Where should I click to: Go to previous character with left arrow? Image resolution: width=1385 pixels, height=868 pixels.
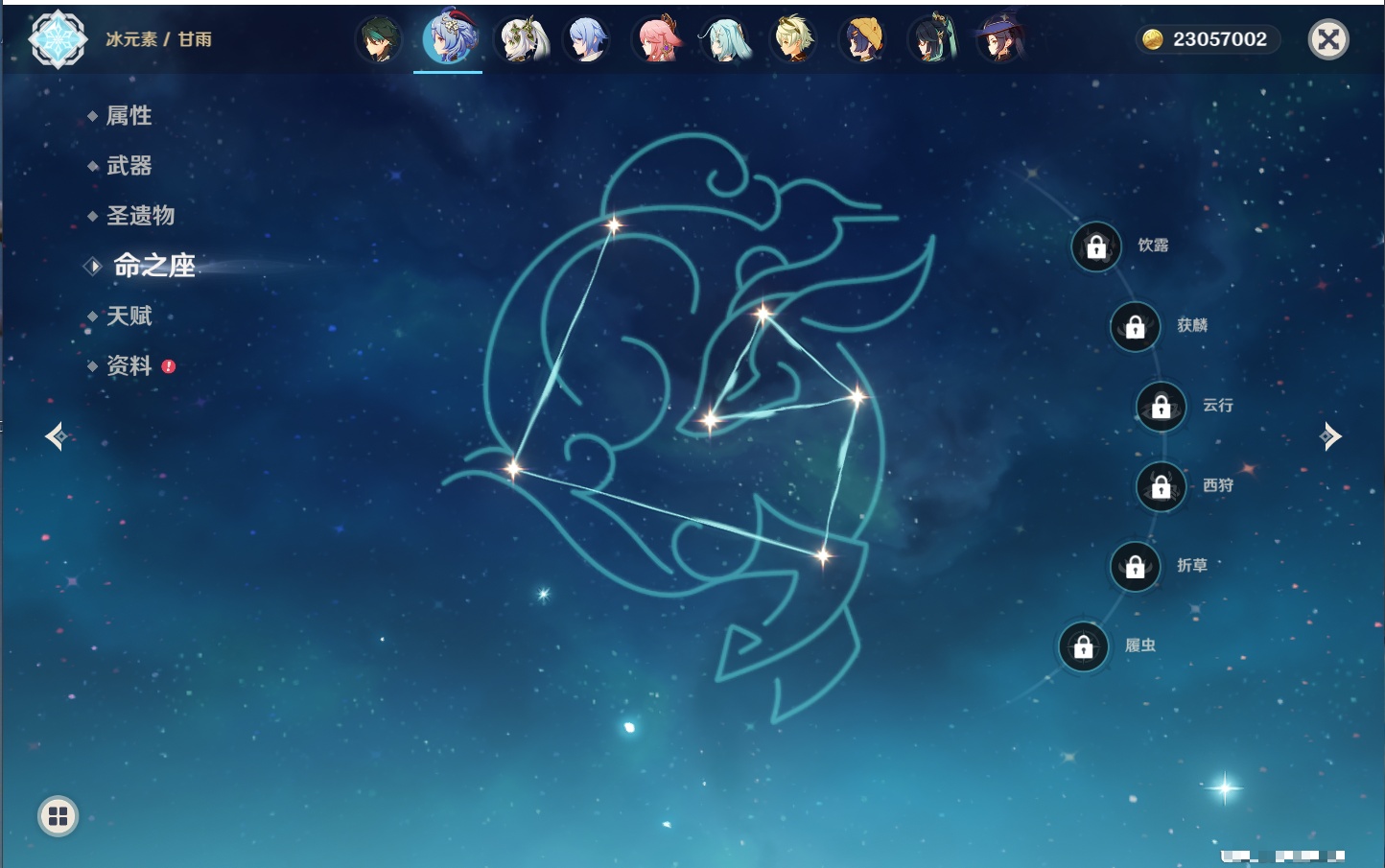(x=56, y=436)
